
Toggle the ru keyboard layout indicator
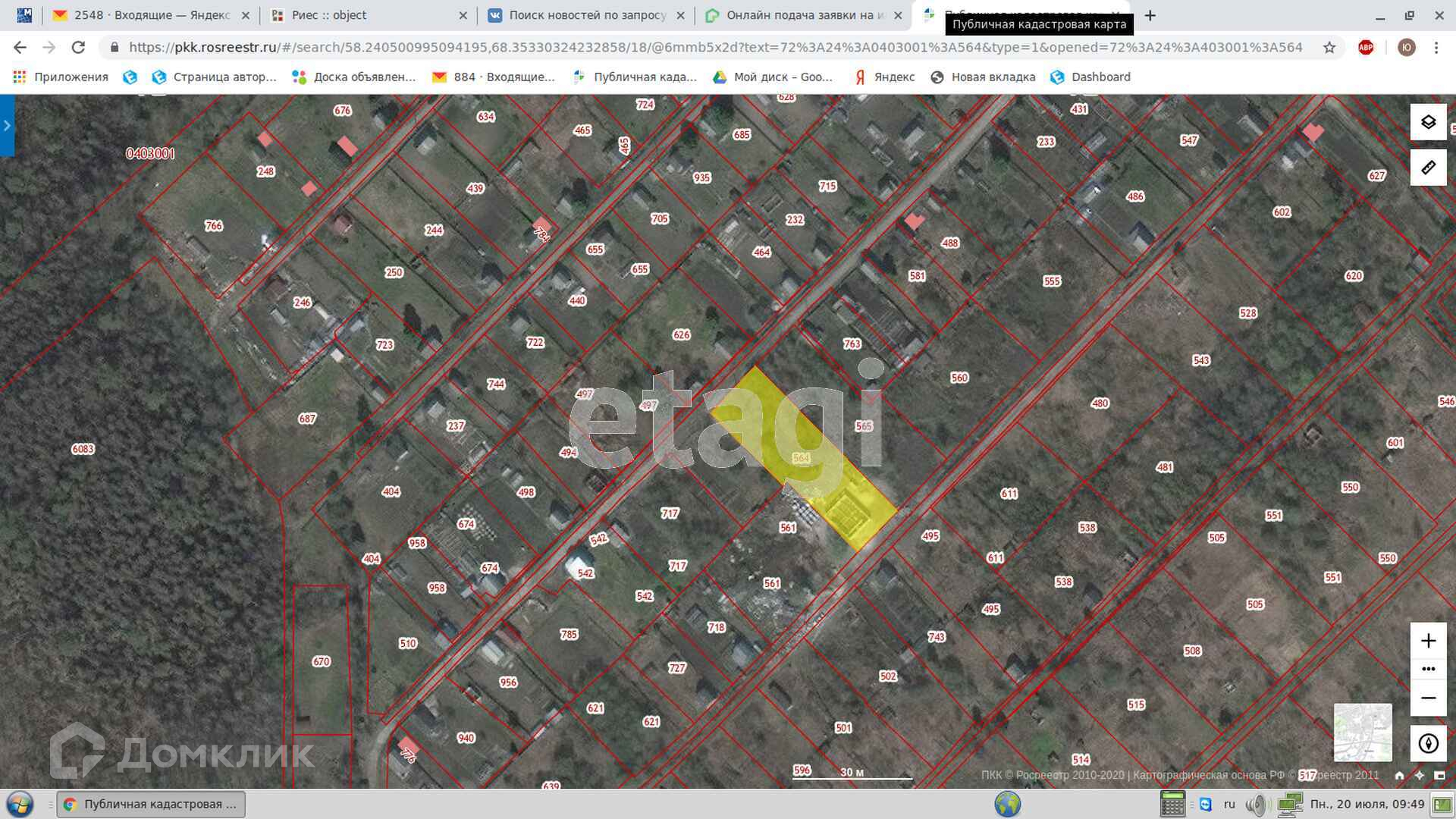click(1229, 804)
